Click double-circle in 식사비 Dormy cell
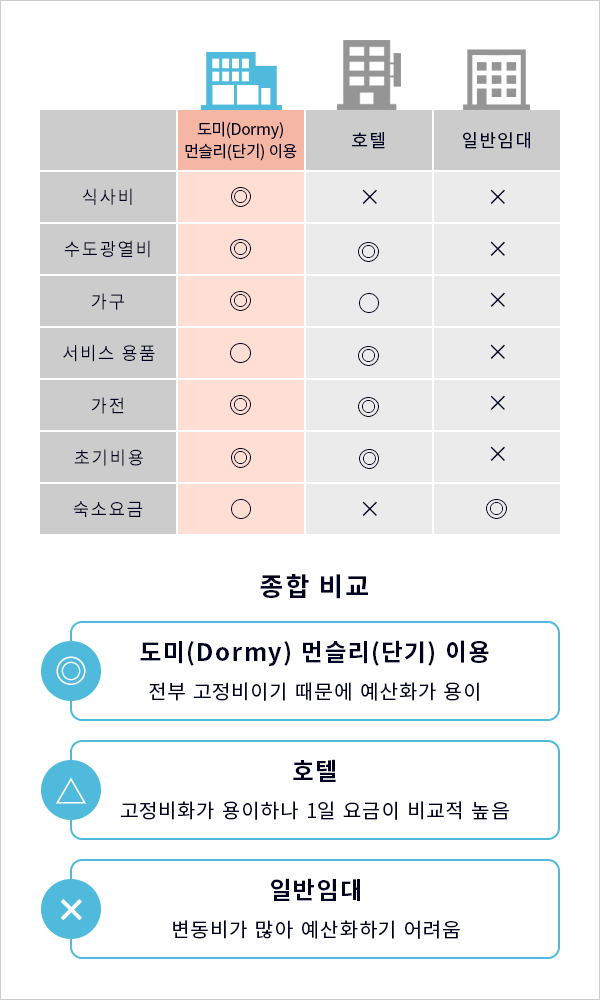 240,197
